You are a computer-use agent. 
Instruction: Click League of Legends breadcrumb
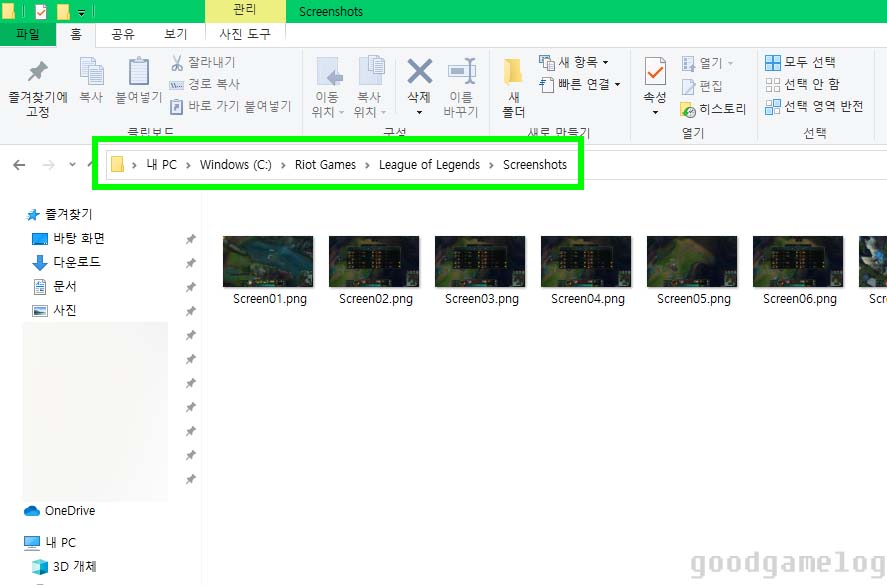(429, 165)
